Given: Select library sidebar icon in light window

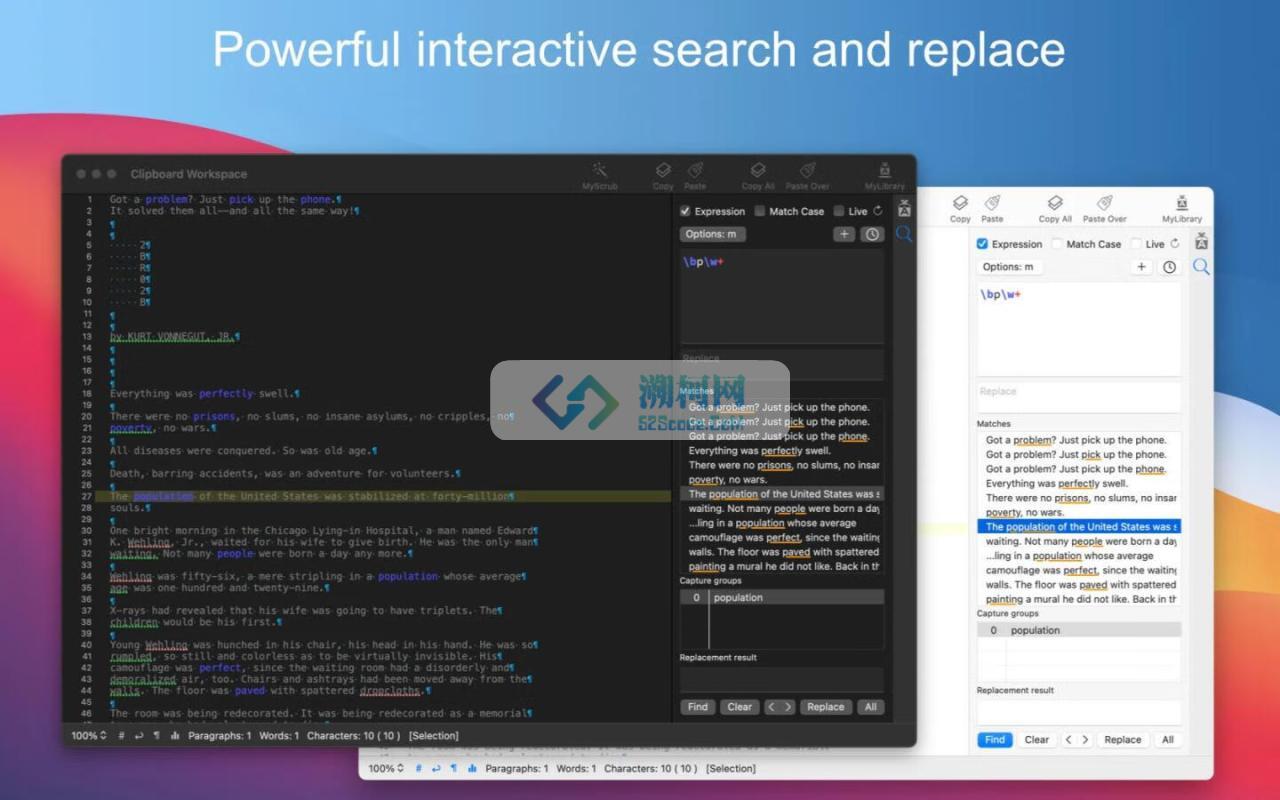Looking at the screenshot, I should pyautogui.click(x=1201, y=241).
